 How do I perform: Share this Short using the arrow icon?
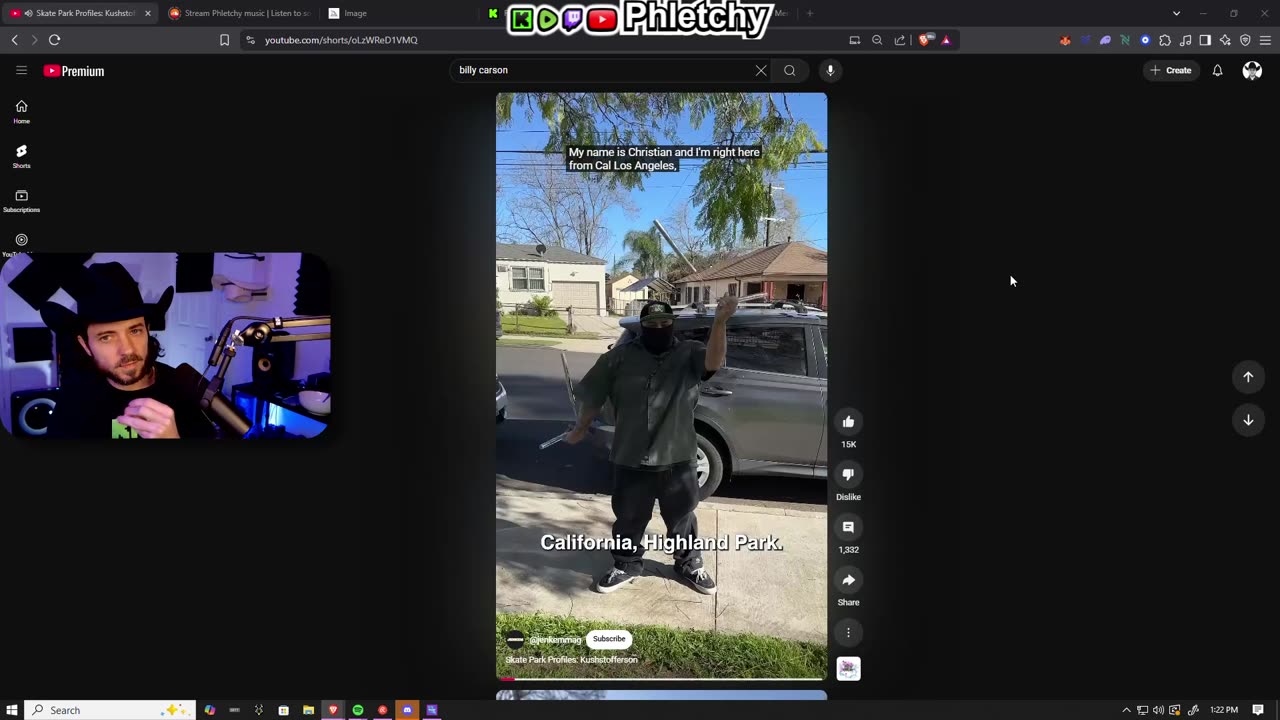tap(848, 580)
